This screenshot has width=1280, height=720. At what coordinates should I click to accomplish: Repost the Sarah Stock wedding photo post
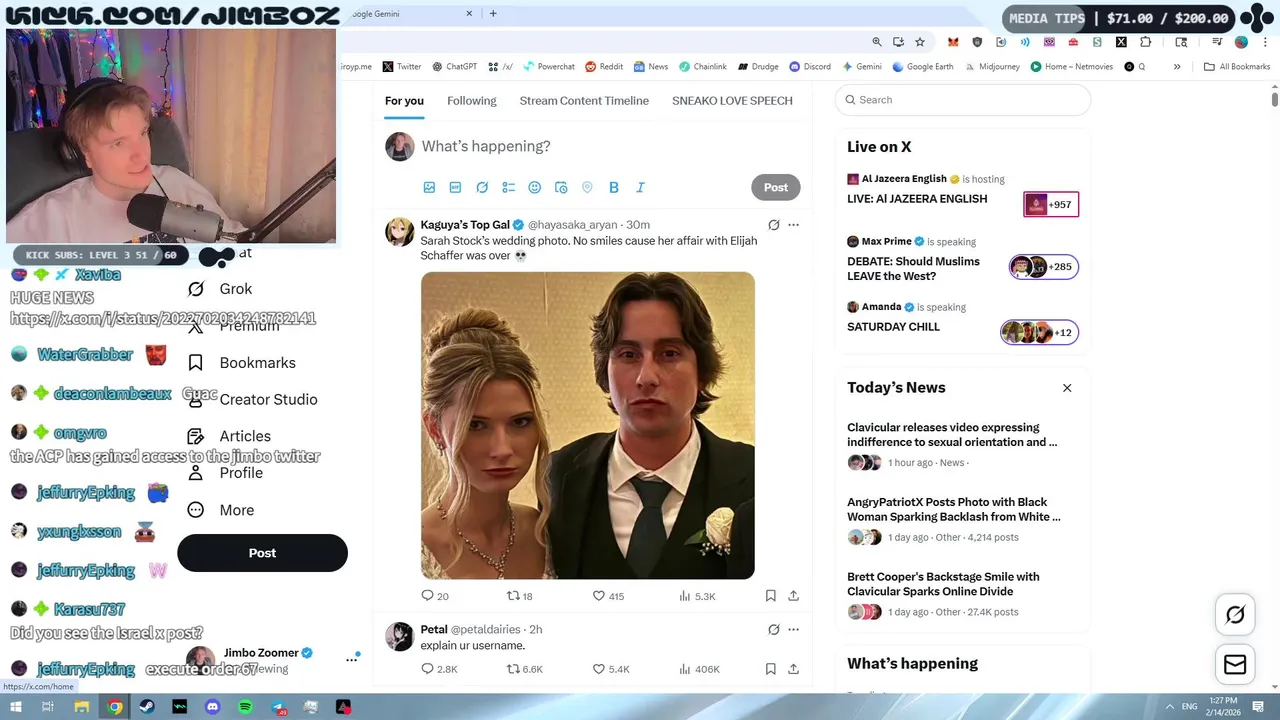coord(519,596)
